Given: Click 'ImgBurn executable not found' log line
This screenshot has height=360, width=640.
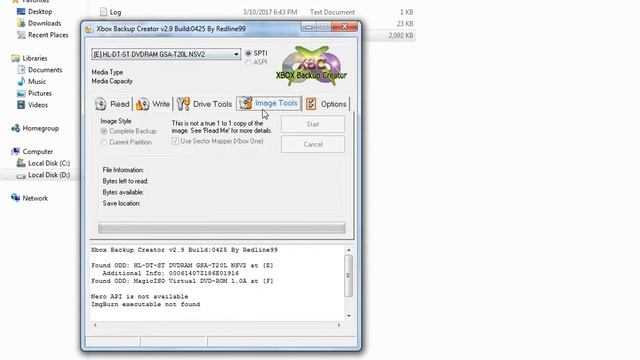Looking at the screenshot, I should [x=145, y=304].
